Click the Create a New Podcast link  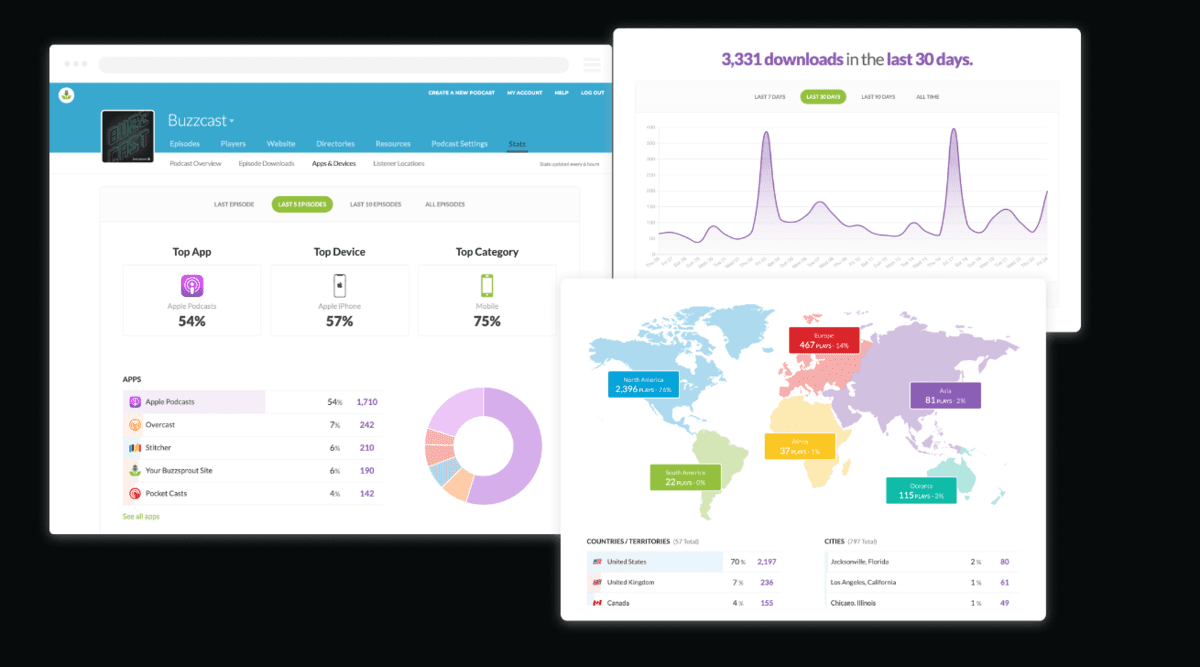[460, 93]
